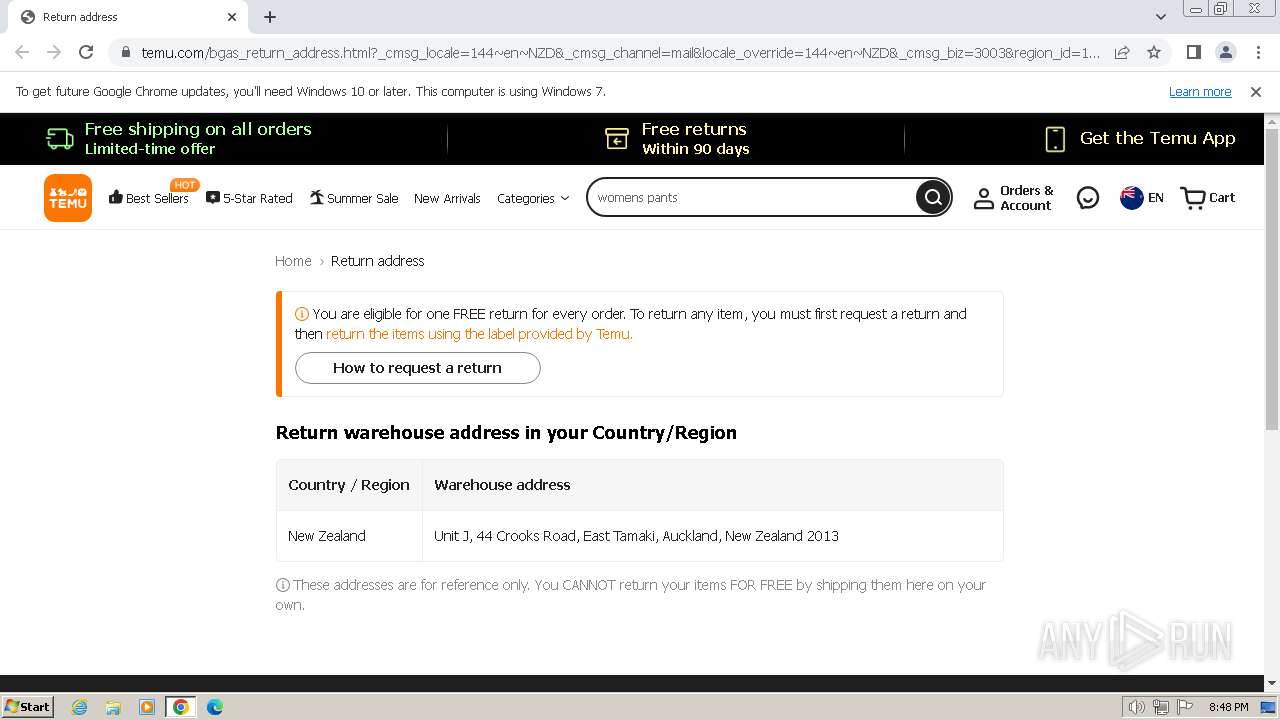Open Chrome profile avatar
Screen dimensions: 1280x720
(x=1226, y=52)
